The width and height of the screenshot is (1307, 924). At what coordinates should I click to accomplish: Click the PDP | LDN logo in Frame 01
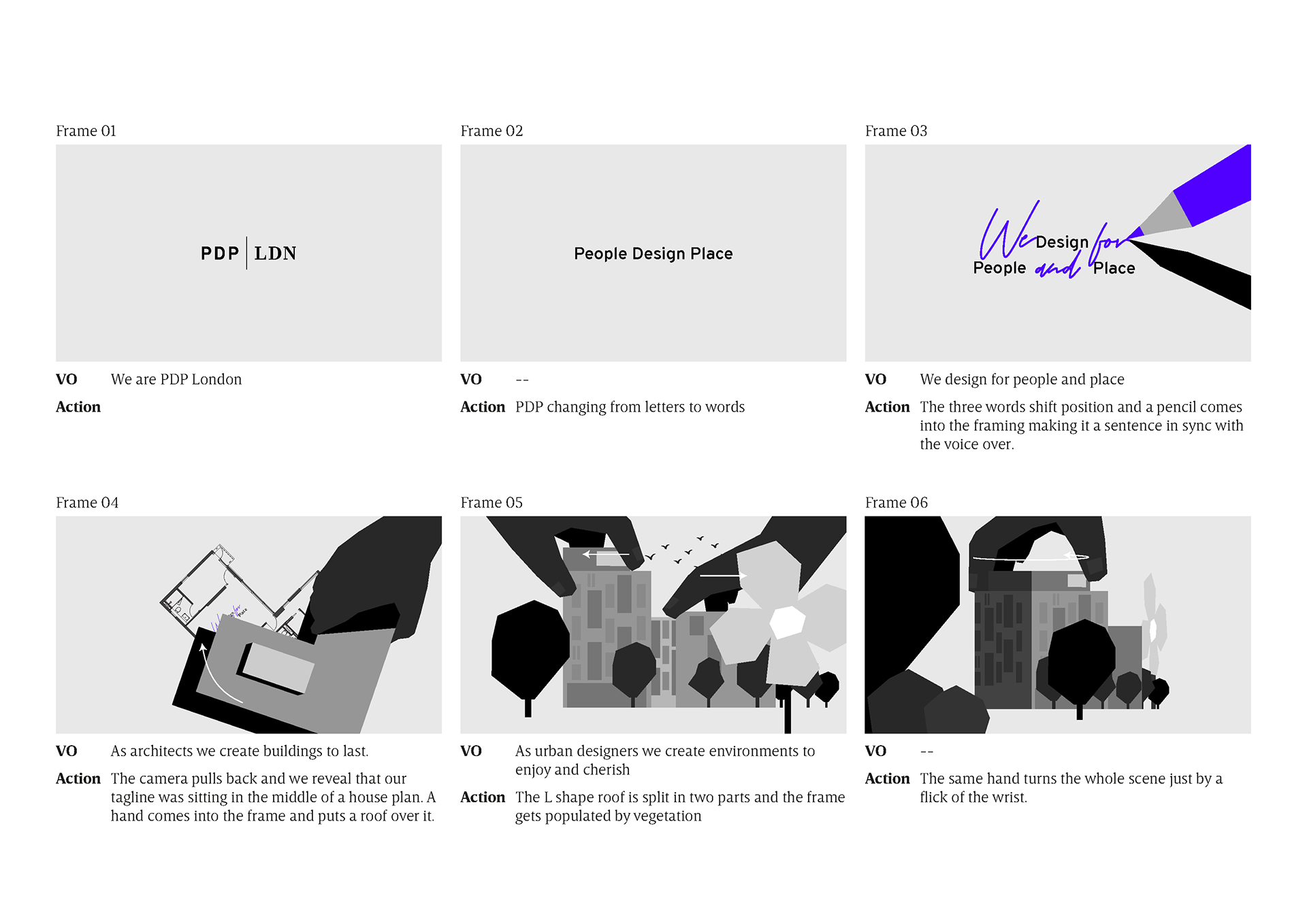click(248, 253)
